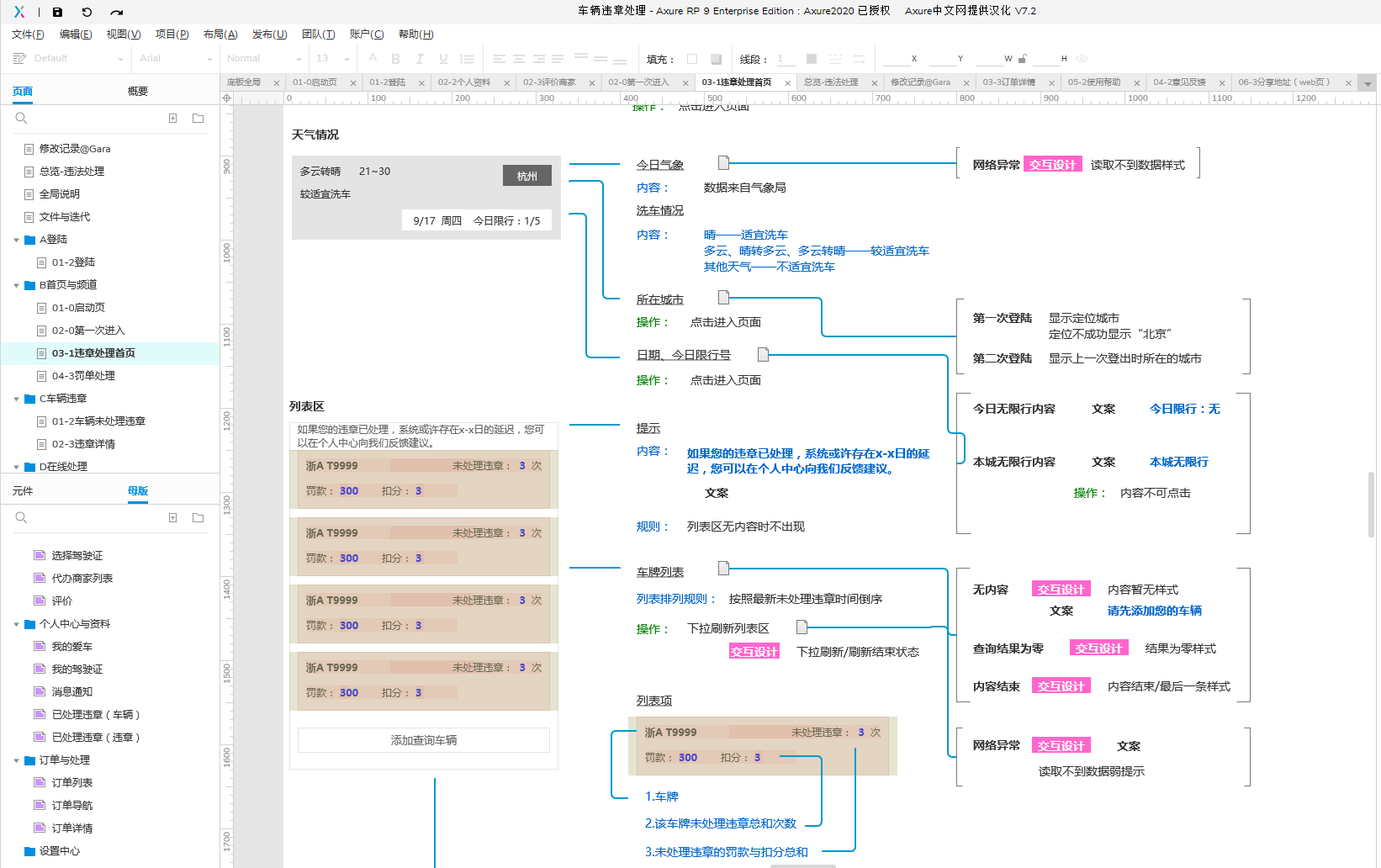The width and height of the screenshot is (1381, 868).
Task: Collapse the 个人中心与资料 masters folder
Action: [x=16, y=625]
